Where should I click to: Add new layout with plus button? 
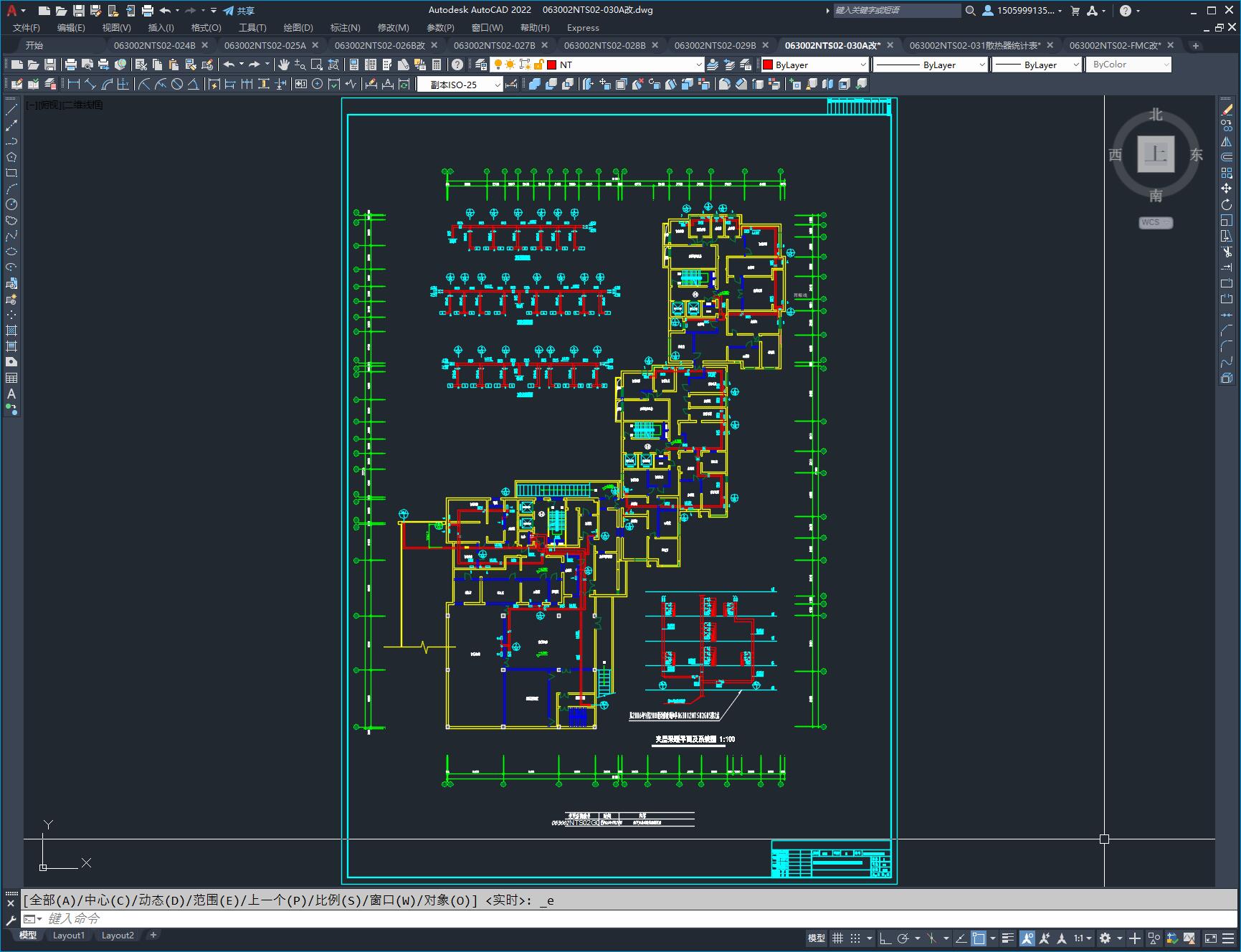point(153,935)
